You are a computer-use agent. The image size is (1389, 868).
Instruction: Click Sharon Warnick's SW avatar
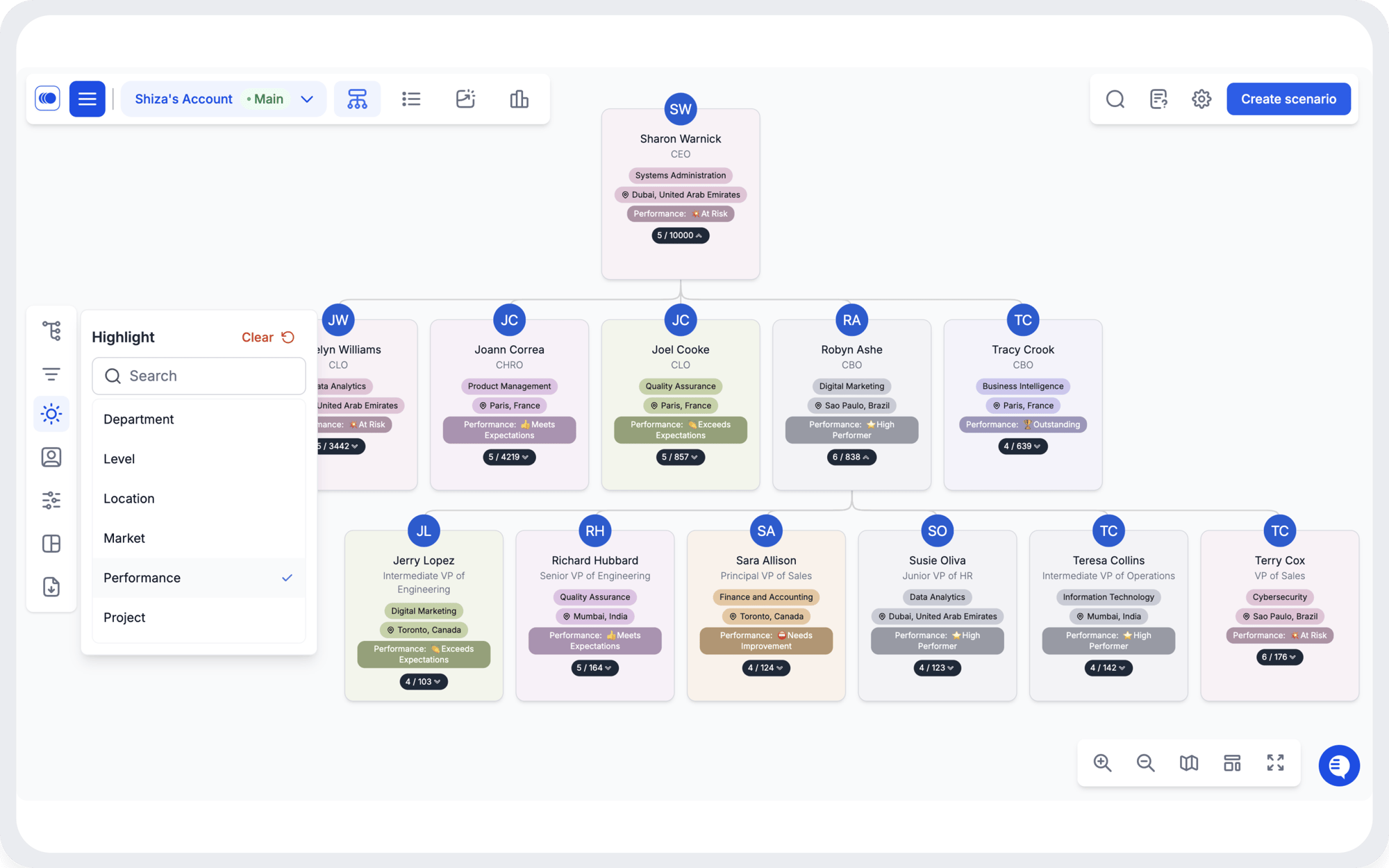click(680, 109)
